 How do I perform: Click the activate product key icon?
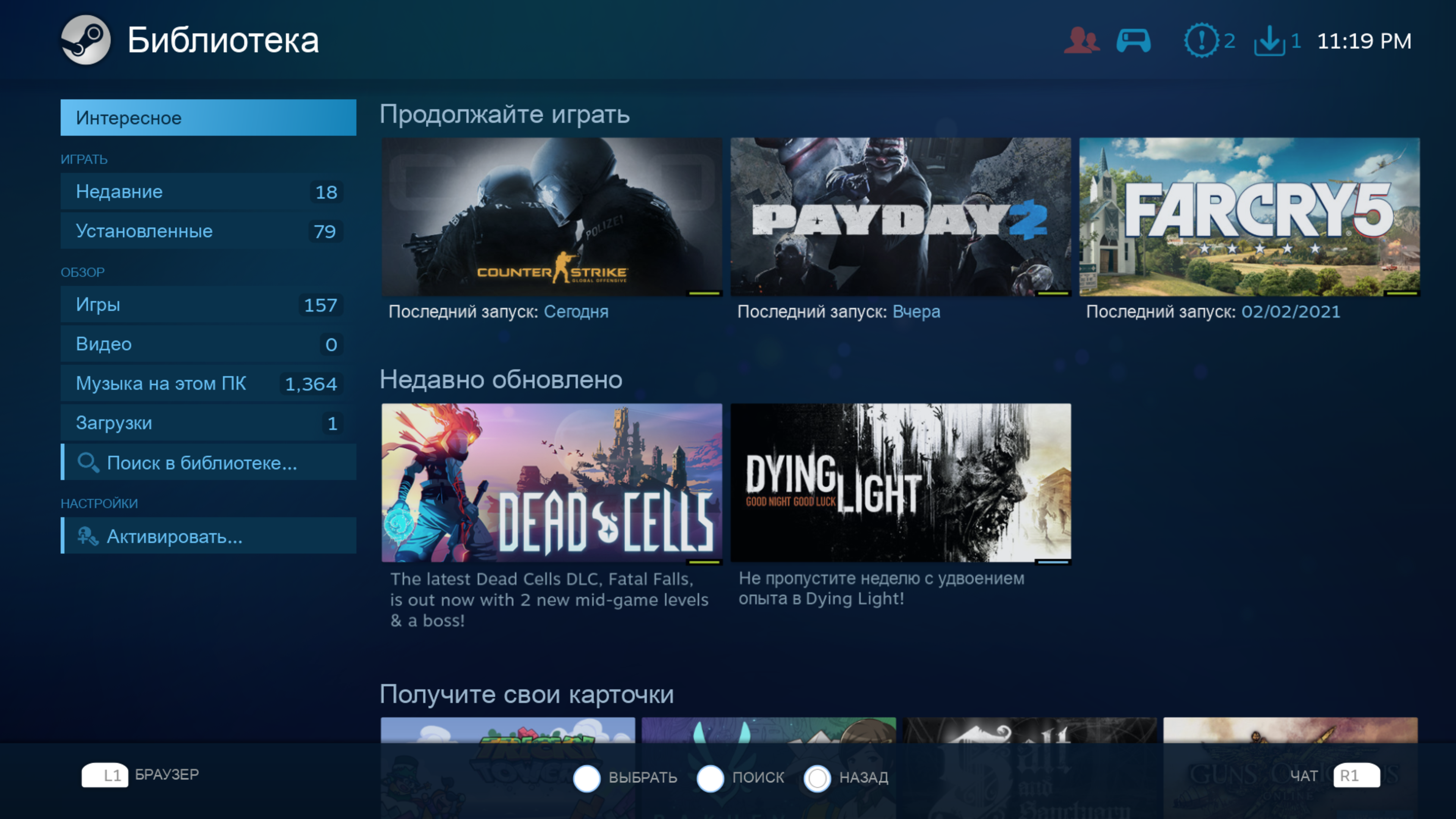[x=88, y=536]
